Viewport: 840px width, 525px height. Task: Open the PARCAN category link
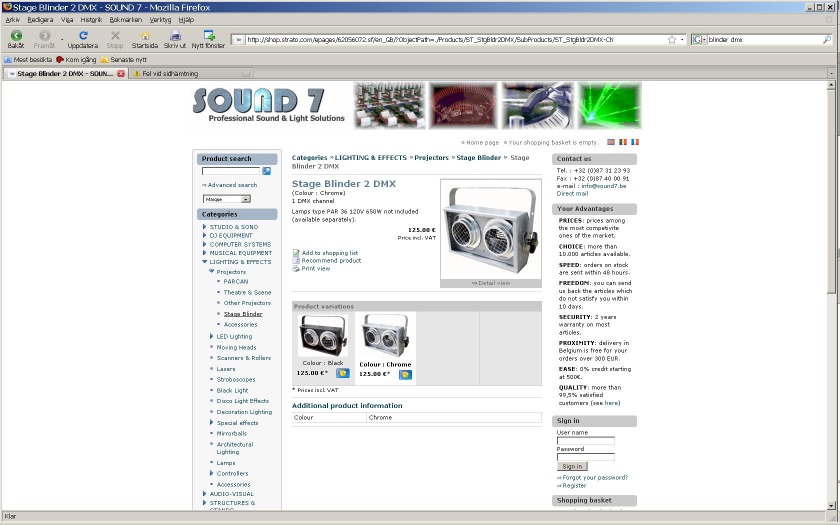click(x=236, y=281)
